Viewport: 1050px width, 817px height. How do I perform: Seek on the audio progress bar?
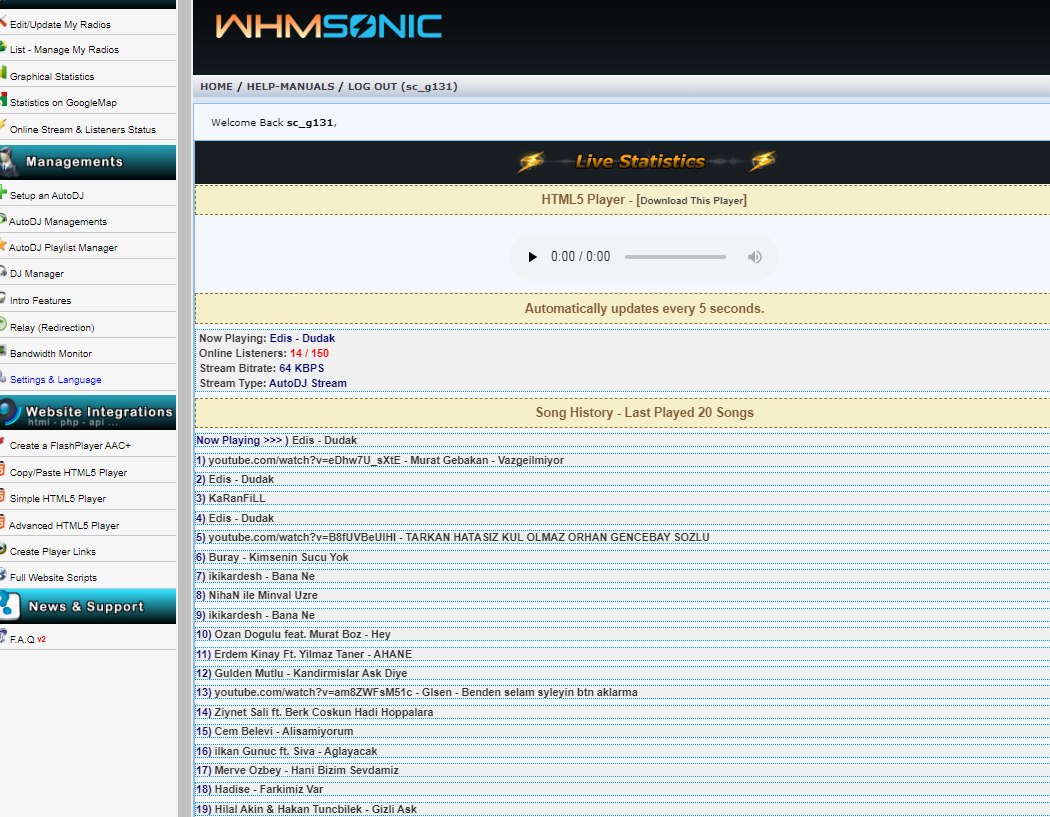pos(675,256)
